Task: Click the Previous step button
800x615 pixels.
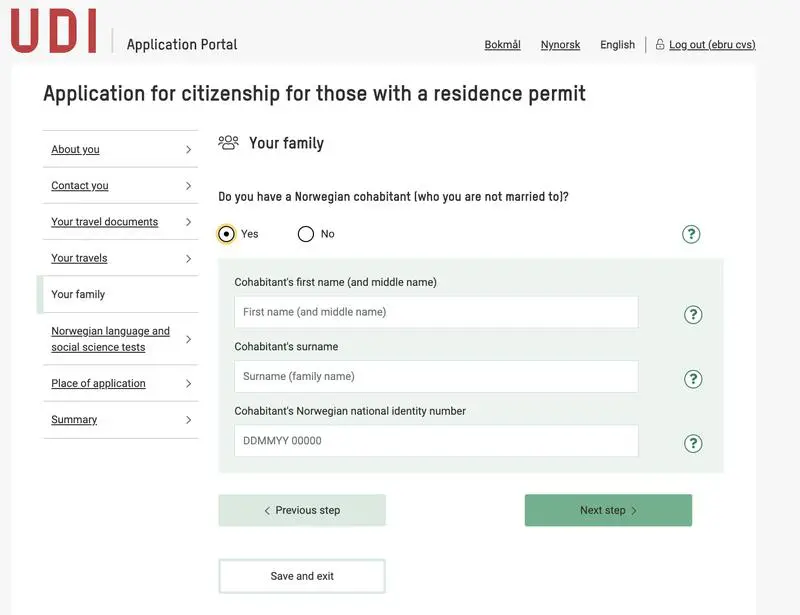Action: 302,510
